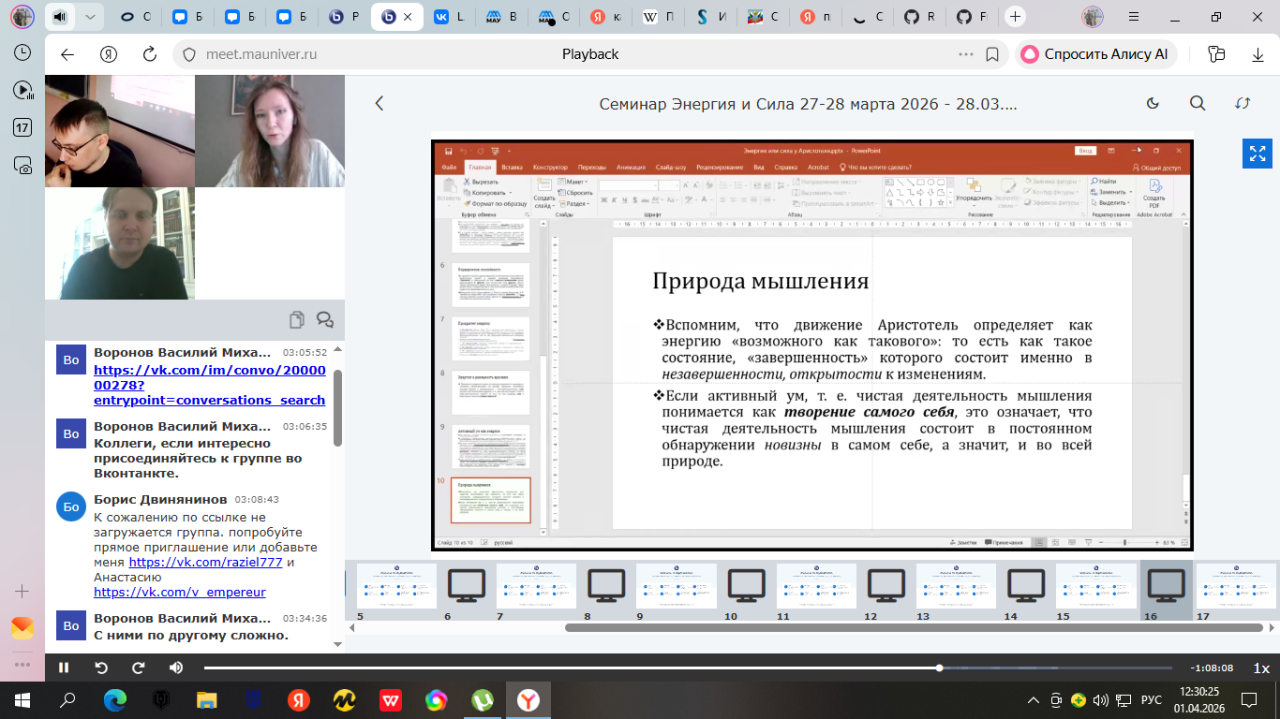Expand the tab group chevron in tab bar
The image size is (1280, 719).
91,17
